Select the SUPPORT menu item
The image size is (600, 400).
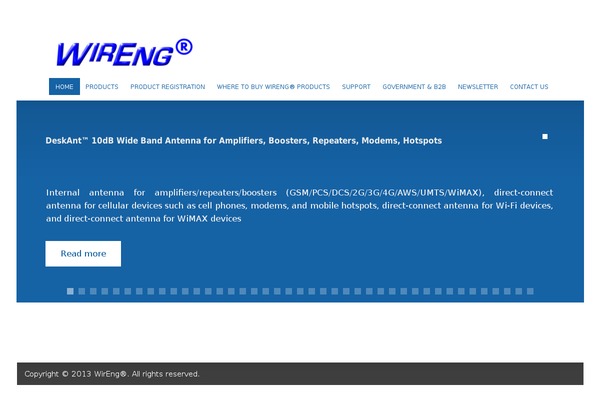pos(356,87)
